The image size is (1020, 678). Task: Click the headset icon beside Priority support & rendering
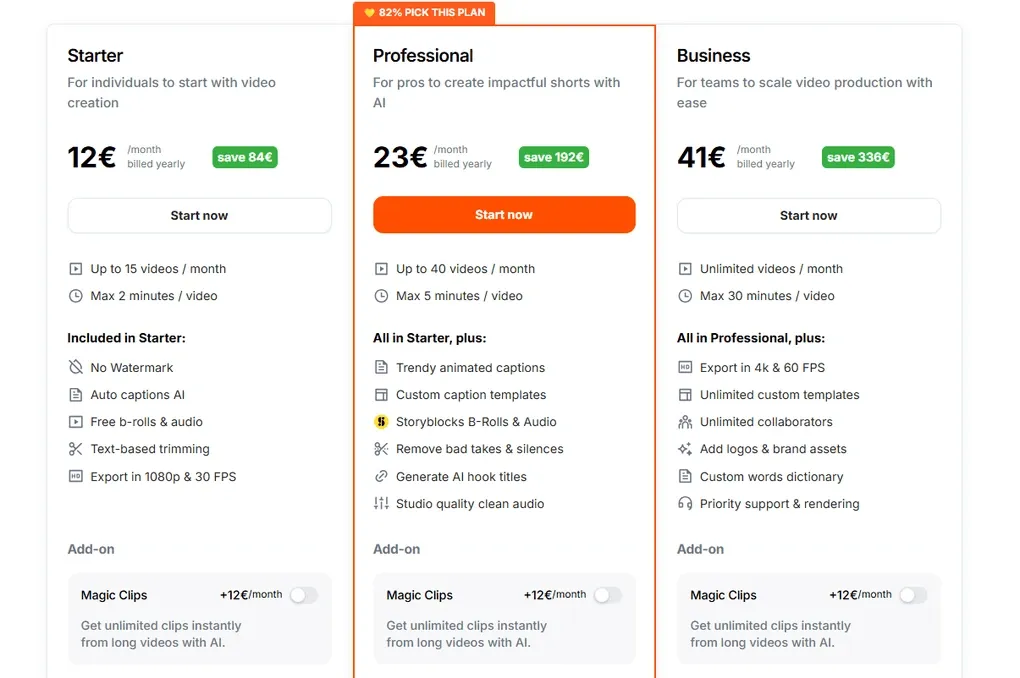pyautogui.click(x=686, y=504)
